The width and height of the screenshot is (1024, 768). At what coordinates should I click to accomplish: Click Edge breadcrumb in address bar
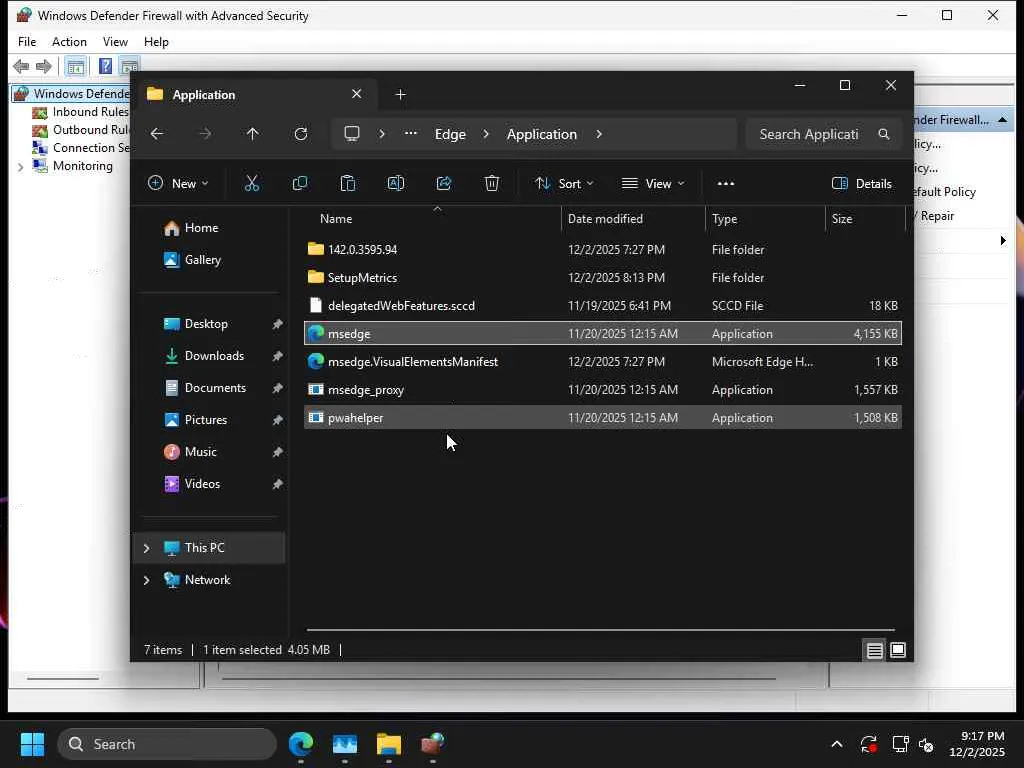[x=450, y=134]
